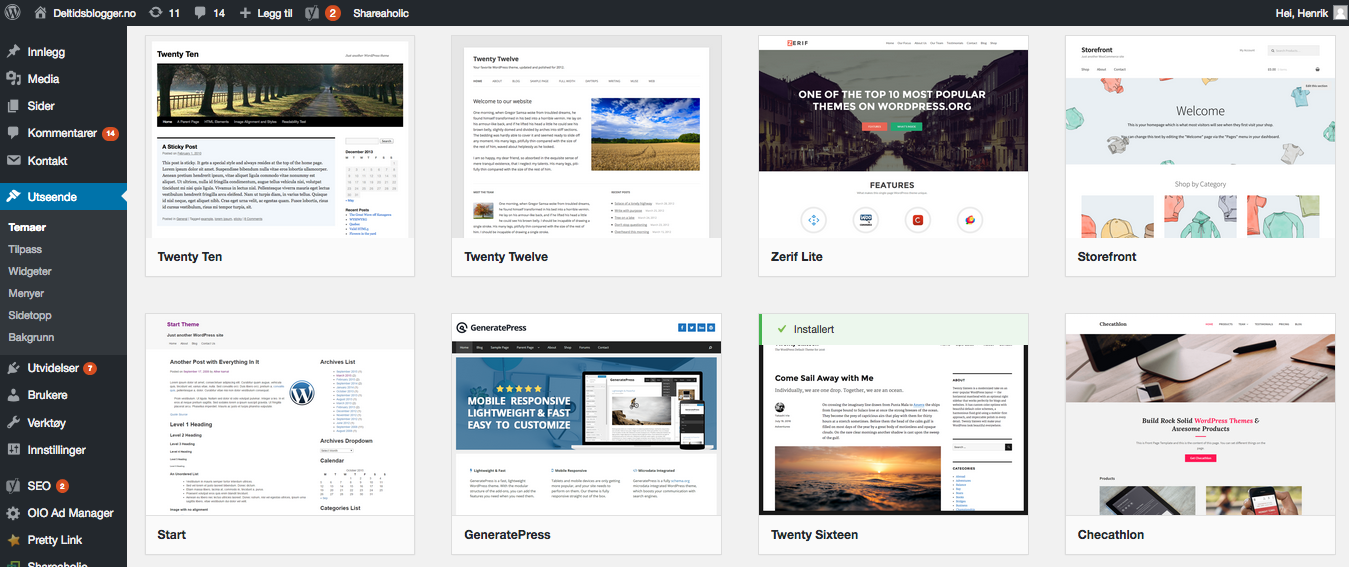Select Storefront theme screenshot
This screenshot has height=567, width=1349.
(1200, 137)
